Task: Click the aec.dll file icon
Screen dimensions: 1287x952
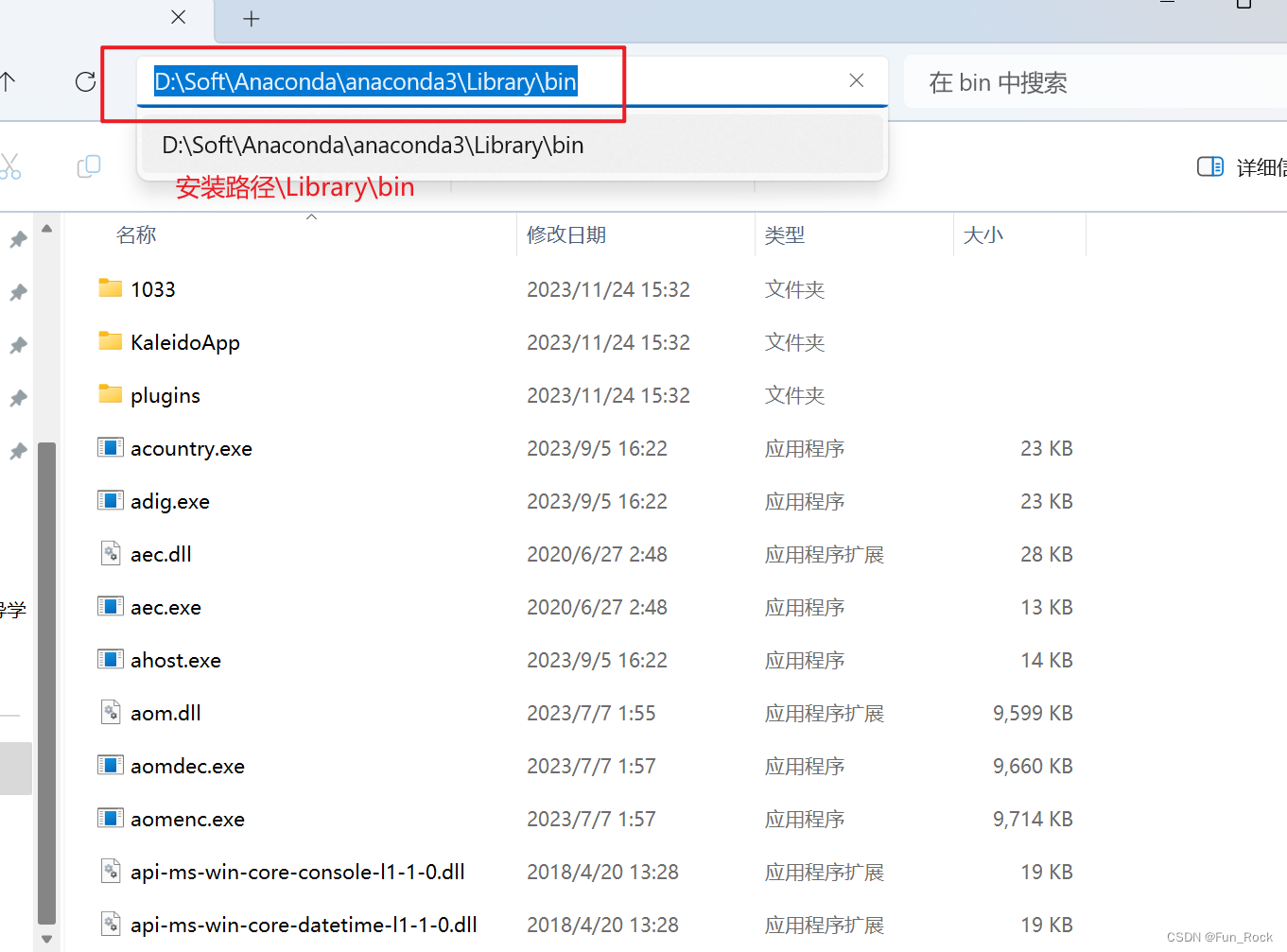Action: pyautogui.click(x=111, y=553)
